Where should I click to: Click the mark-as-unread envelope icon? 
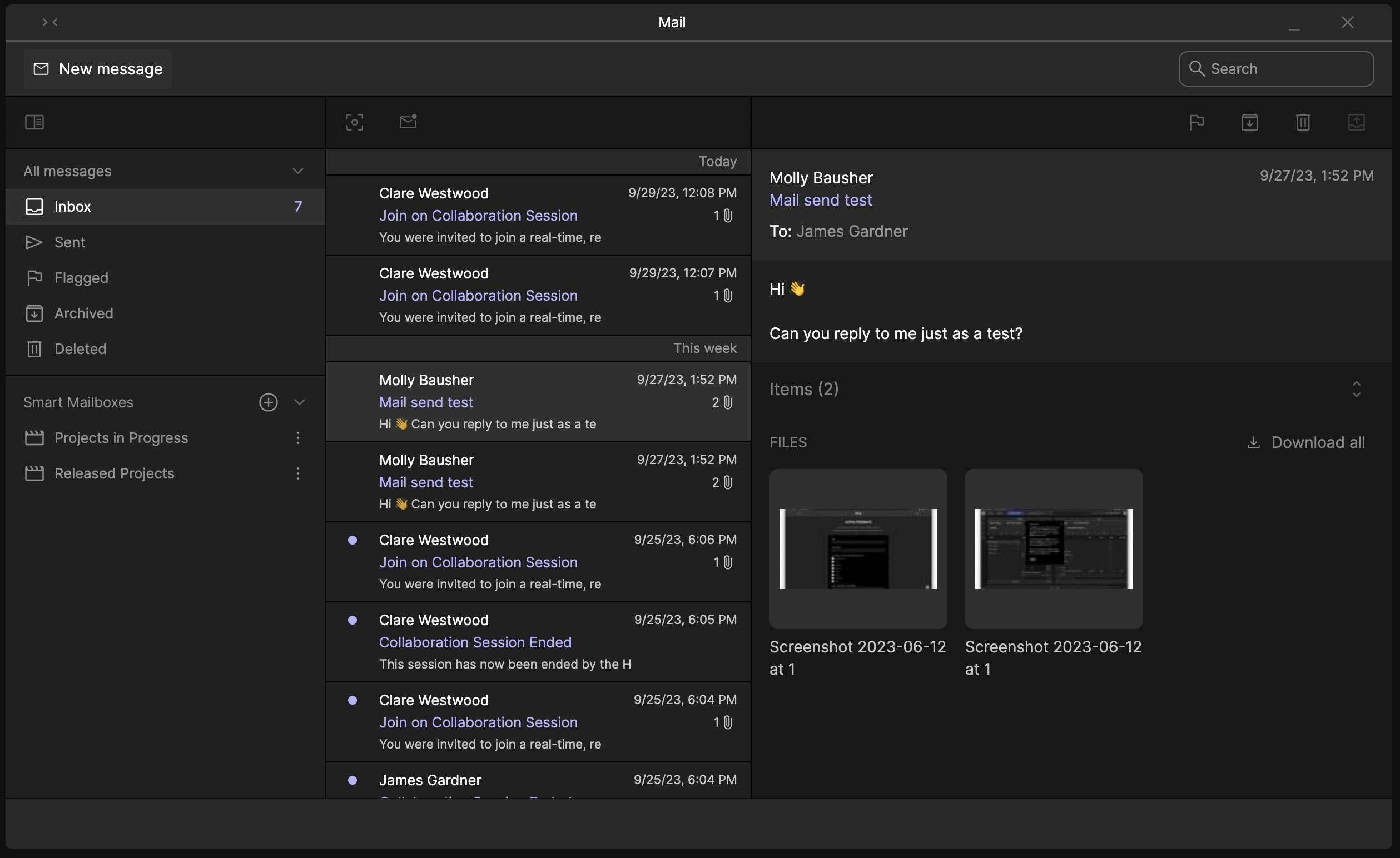(408, 122)
